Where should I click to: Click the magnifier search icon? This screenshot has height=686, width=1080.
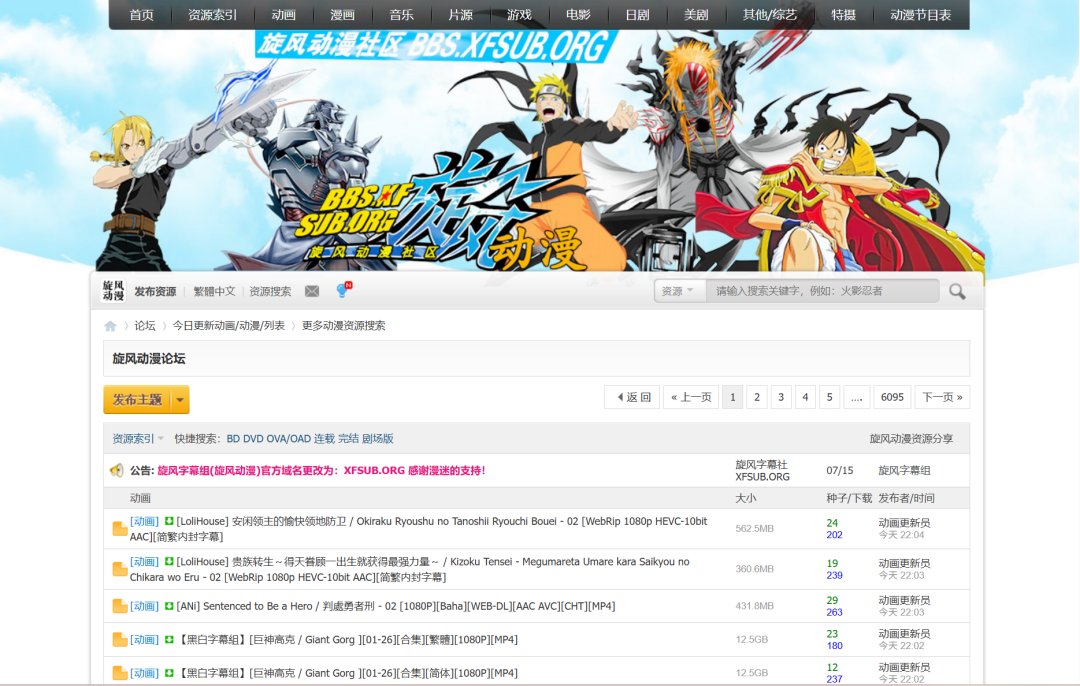pos(957,291)
